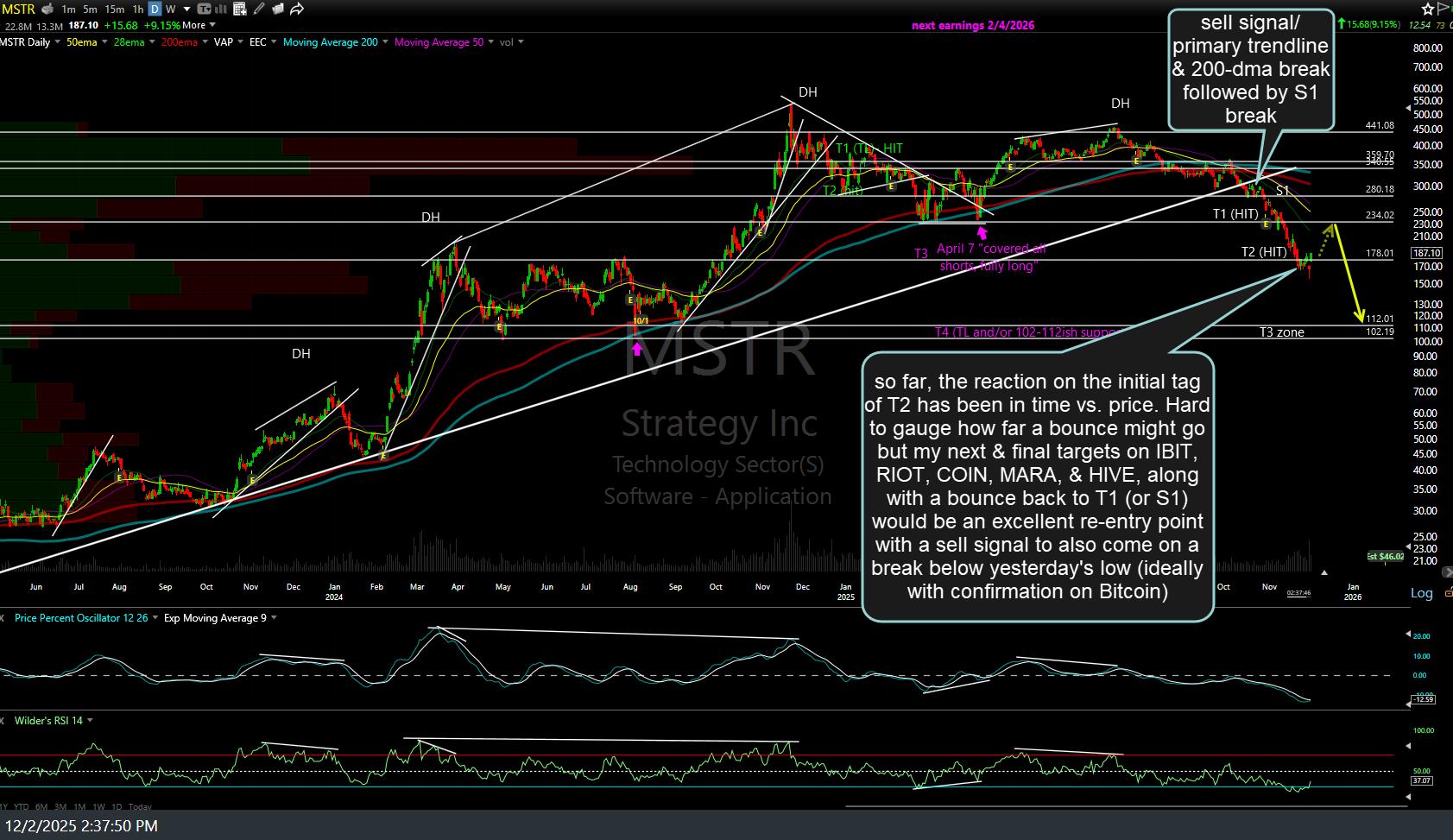Viewport: 1453px width, 840px height.
Task: Select the 1m timeframe button
Action: [x=68, y=9]
